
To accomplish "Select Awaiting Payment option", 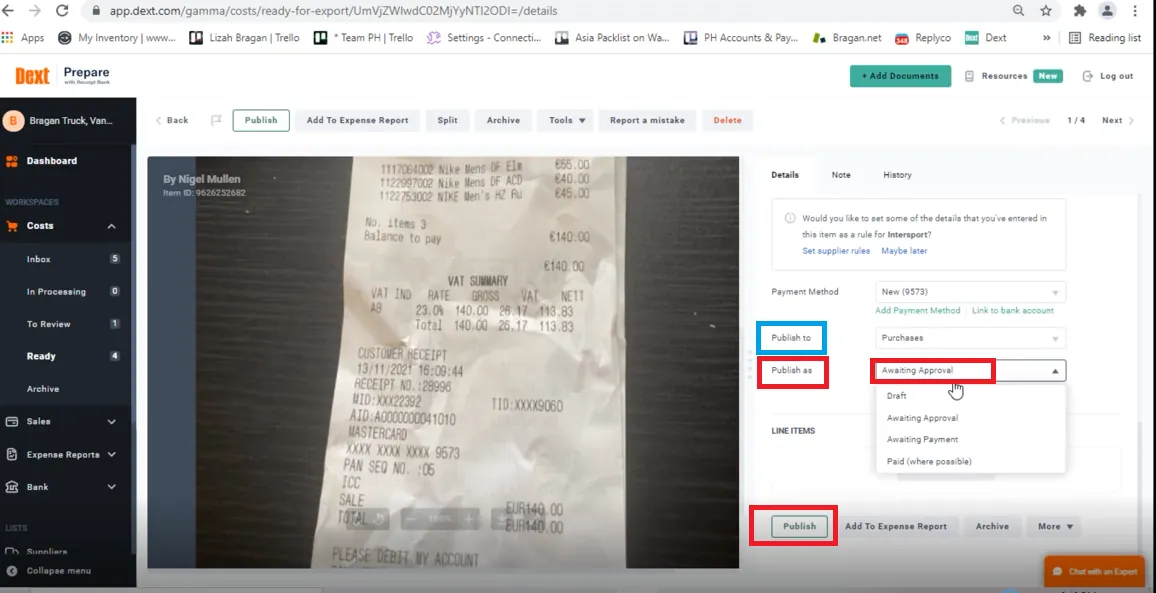I will 970,439.
